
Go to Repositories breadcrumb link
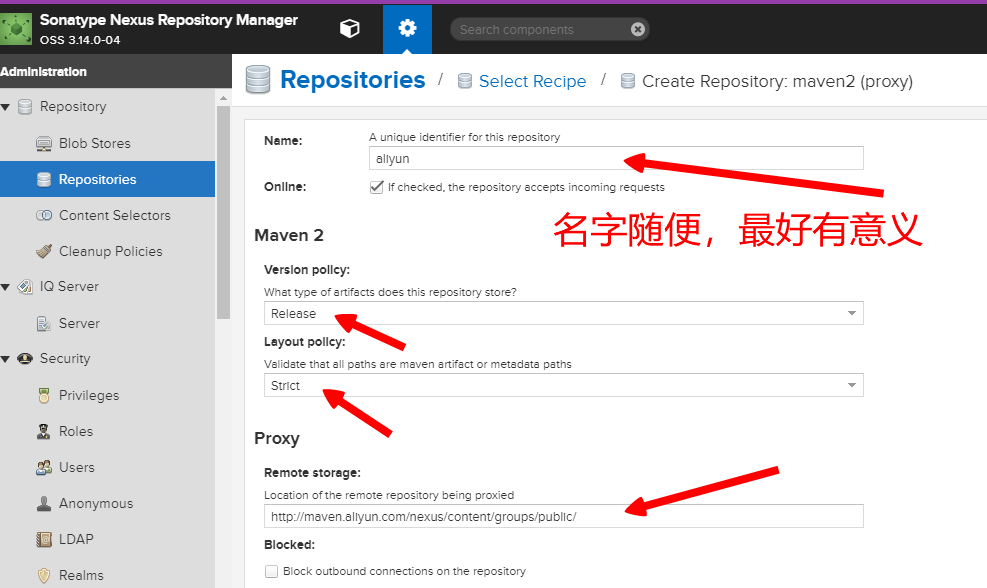352,80
